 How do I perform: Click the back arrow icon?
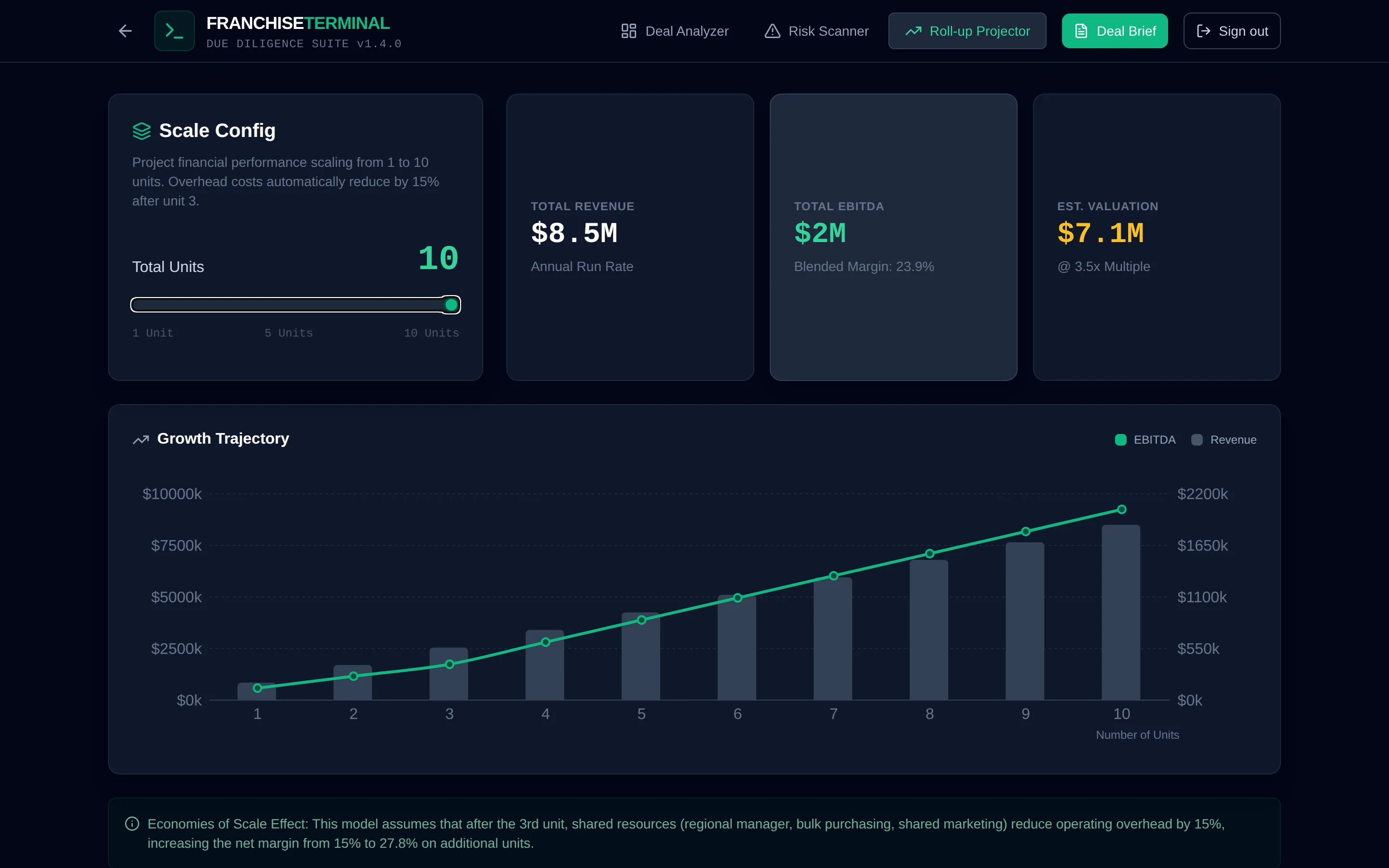125,31
